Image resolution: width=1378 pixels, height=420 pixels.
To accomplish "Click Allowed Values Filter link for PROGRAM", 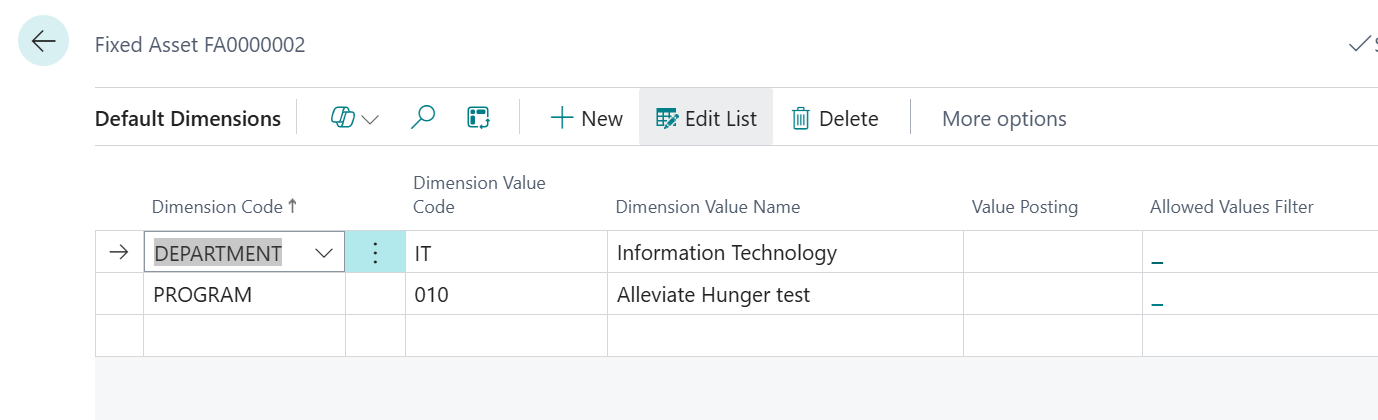I will pos(1157,299).
